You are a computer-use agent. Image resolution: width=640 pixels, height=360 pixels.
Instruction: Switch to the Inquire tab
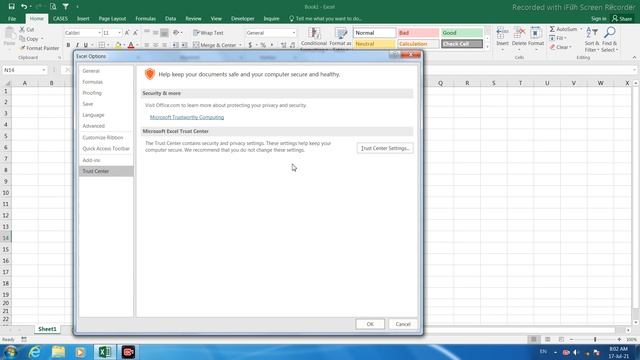click(271, 19)
